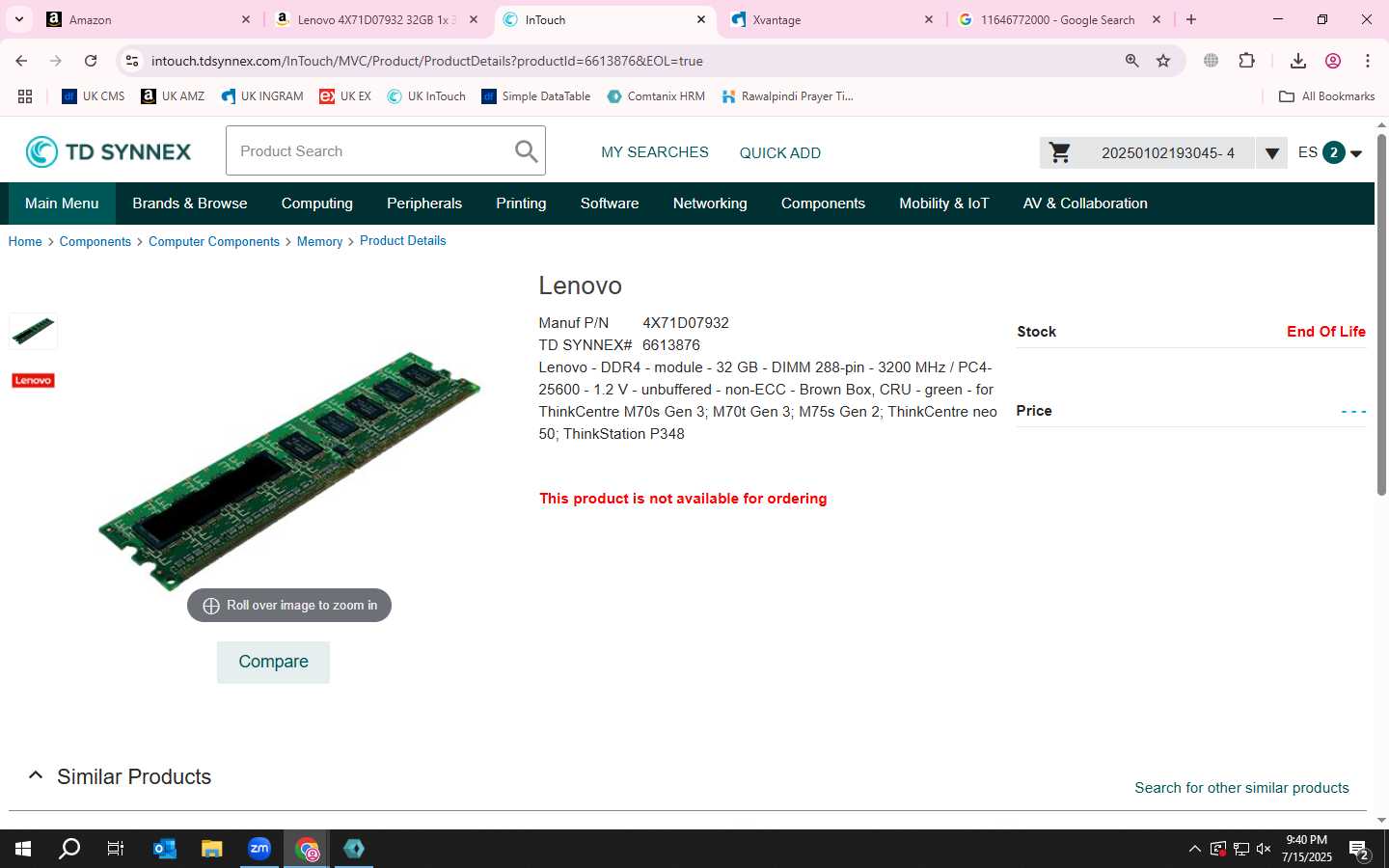The height and width of the screenshot is (868, 1389).
Task: Open Simple DataTable bookmark
Action: 536,96
